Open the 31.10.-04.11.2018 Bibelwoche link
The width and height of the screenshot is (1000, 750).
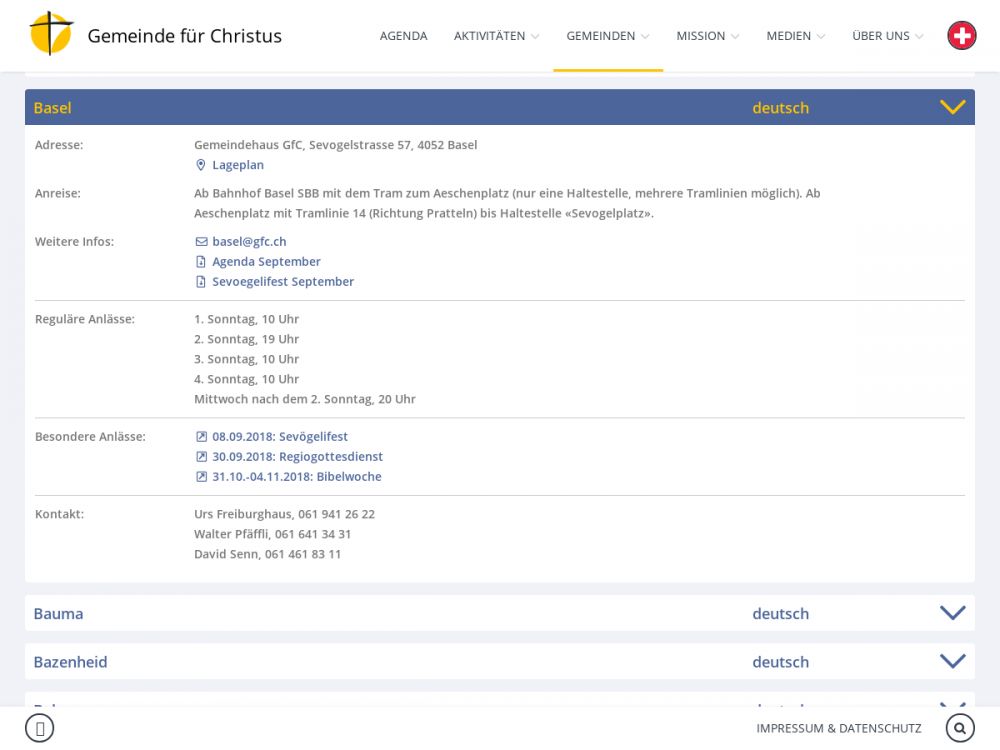pyautogui.click(x=296, y=477)
